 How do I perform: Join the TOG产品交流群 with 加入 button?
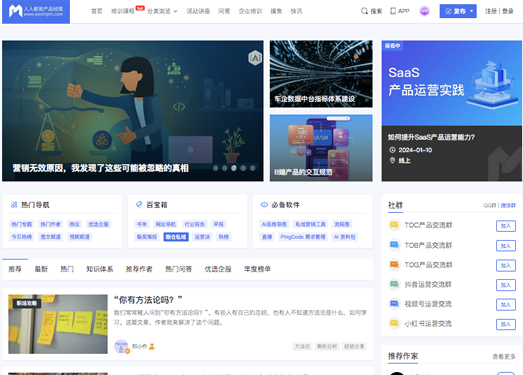(506, 265)
